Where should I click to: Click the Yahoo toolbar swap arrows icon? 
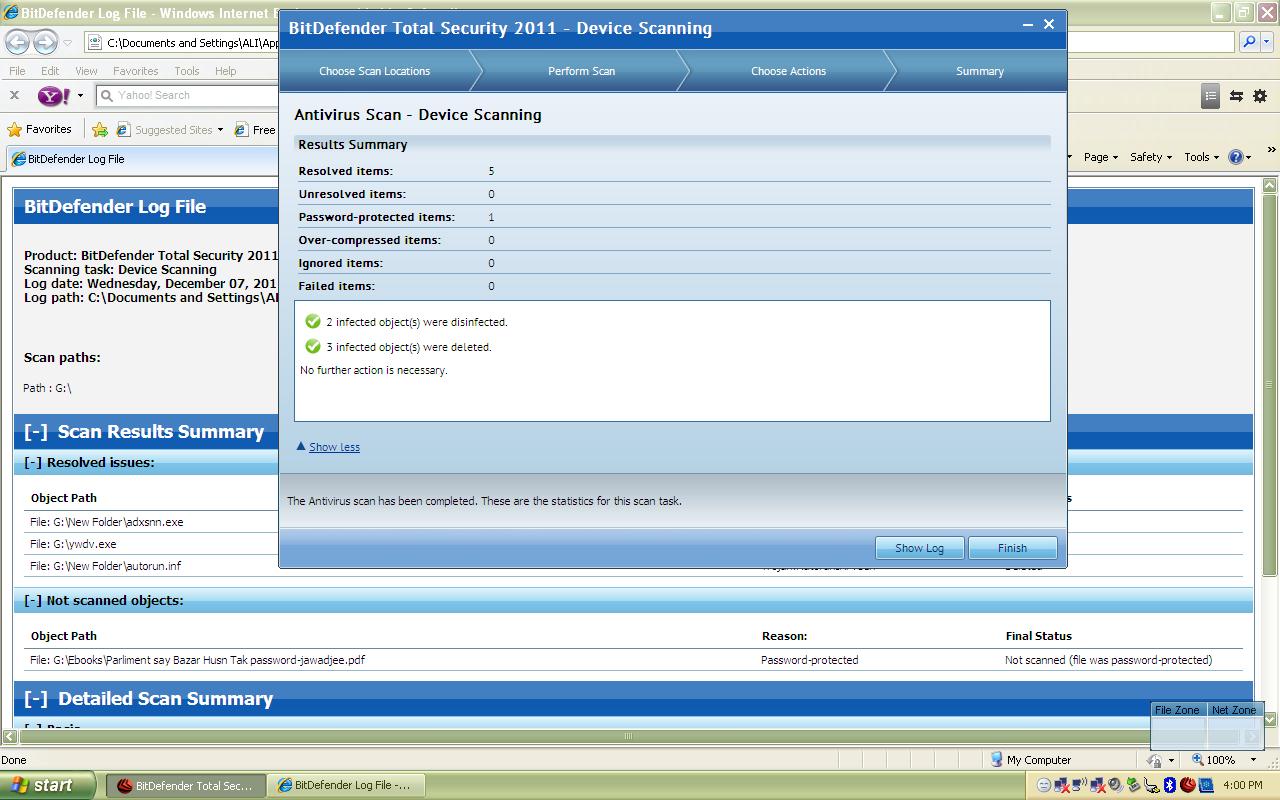coord(1236,96)
